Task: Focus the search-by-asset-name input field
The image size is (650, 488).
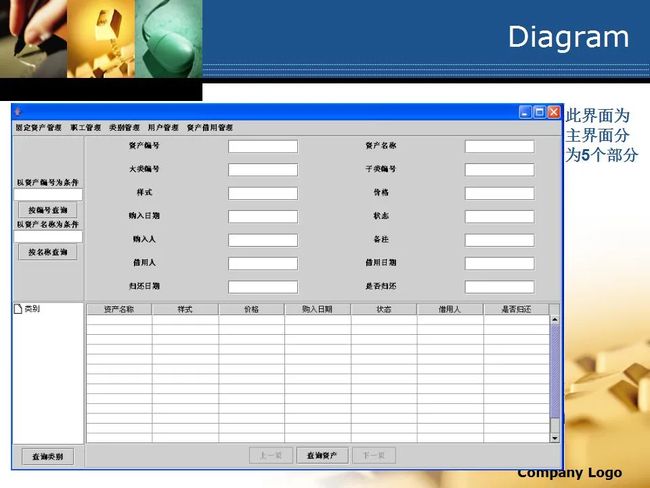Action: (49, 237)
